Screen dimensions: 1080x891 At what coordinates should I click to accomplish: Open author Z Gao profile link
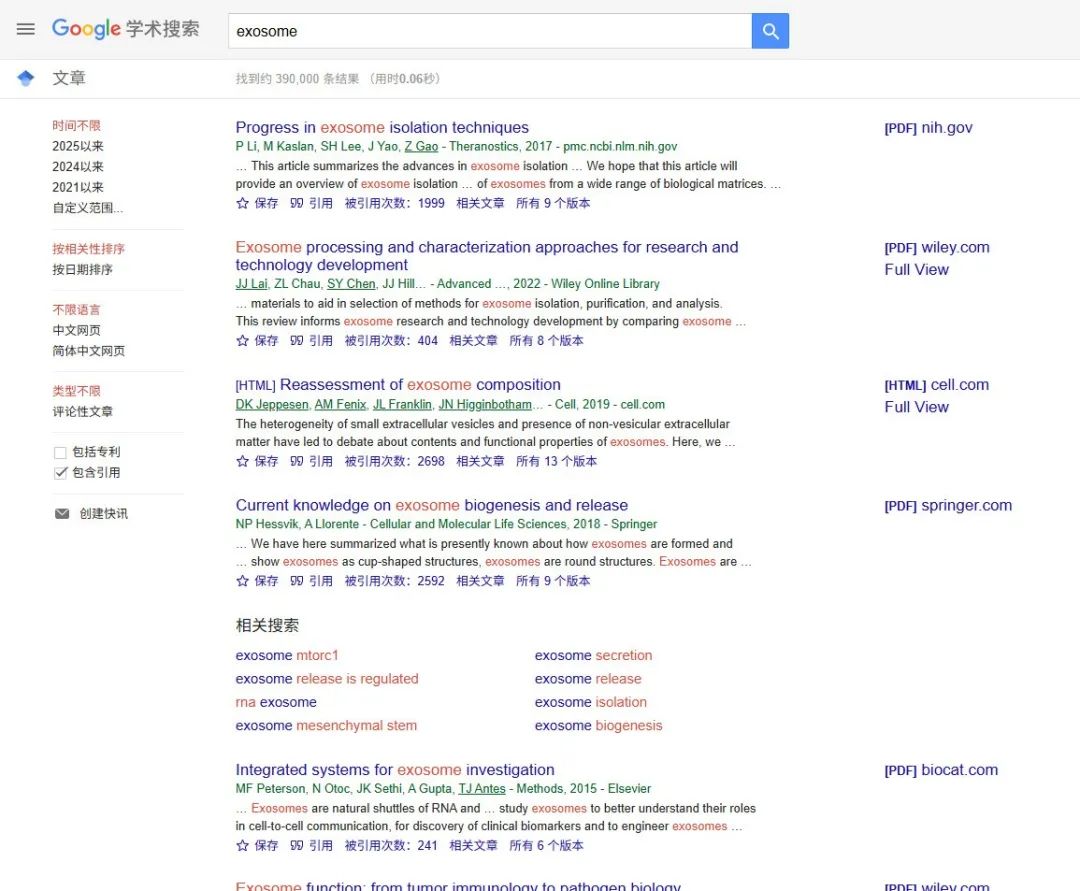click(x=421, y=146)
